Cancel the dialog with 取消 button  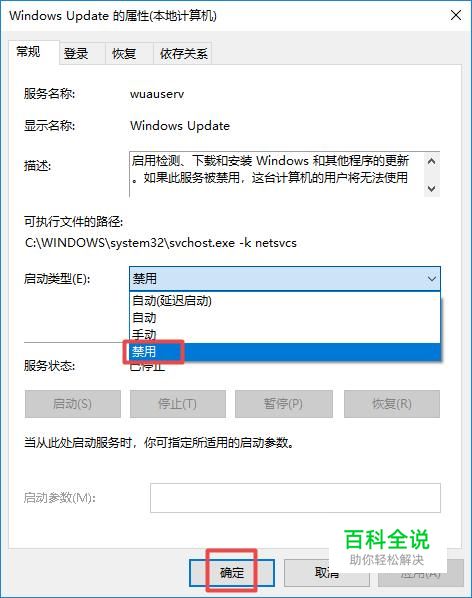[x=326, y=572]
